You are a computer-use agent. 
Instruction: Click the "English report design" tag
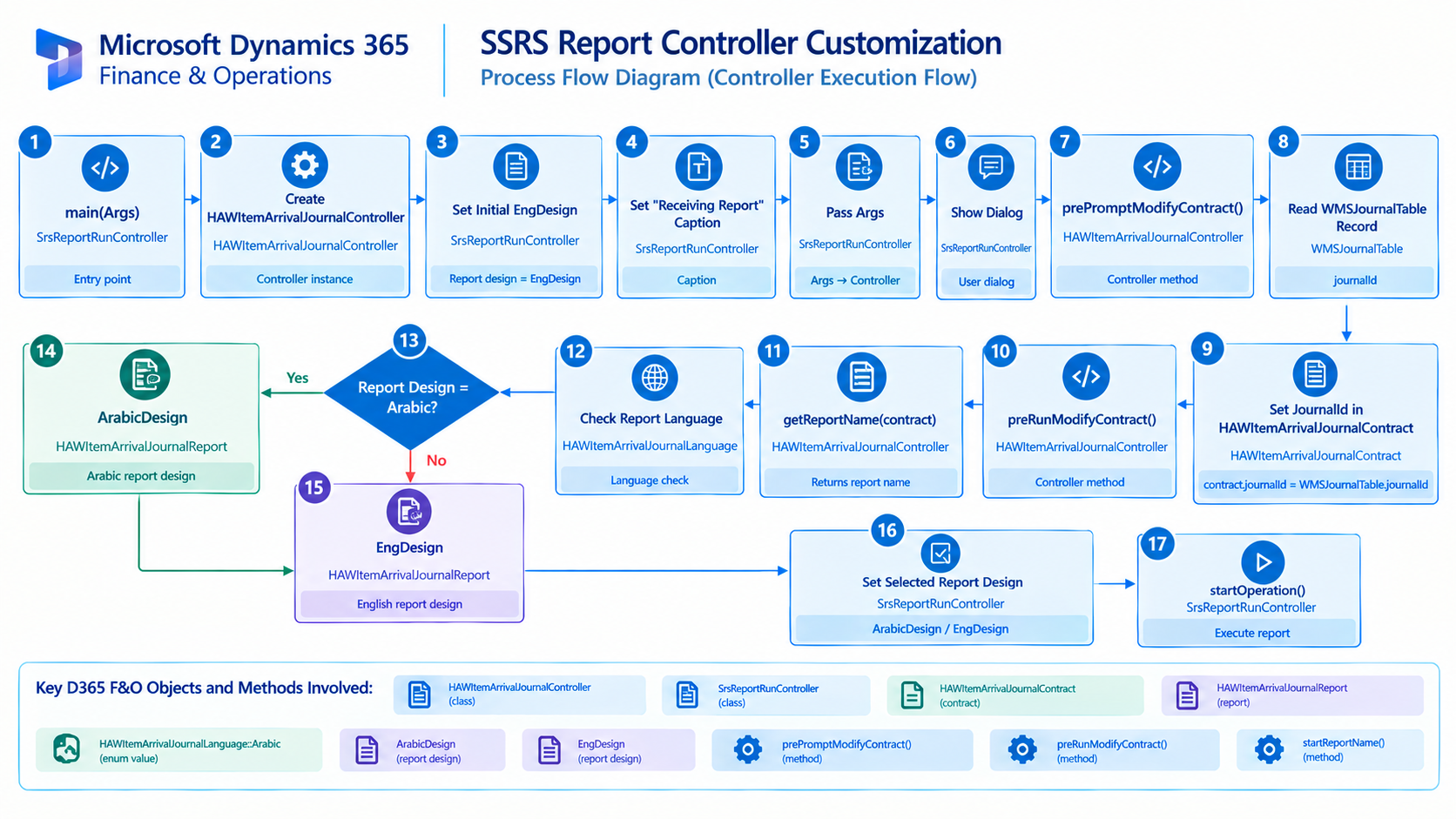[409, 604]
